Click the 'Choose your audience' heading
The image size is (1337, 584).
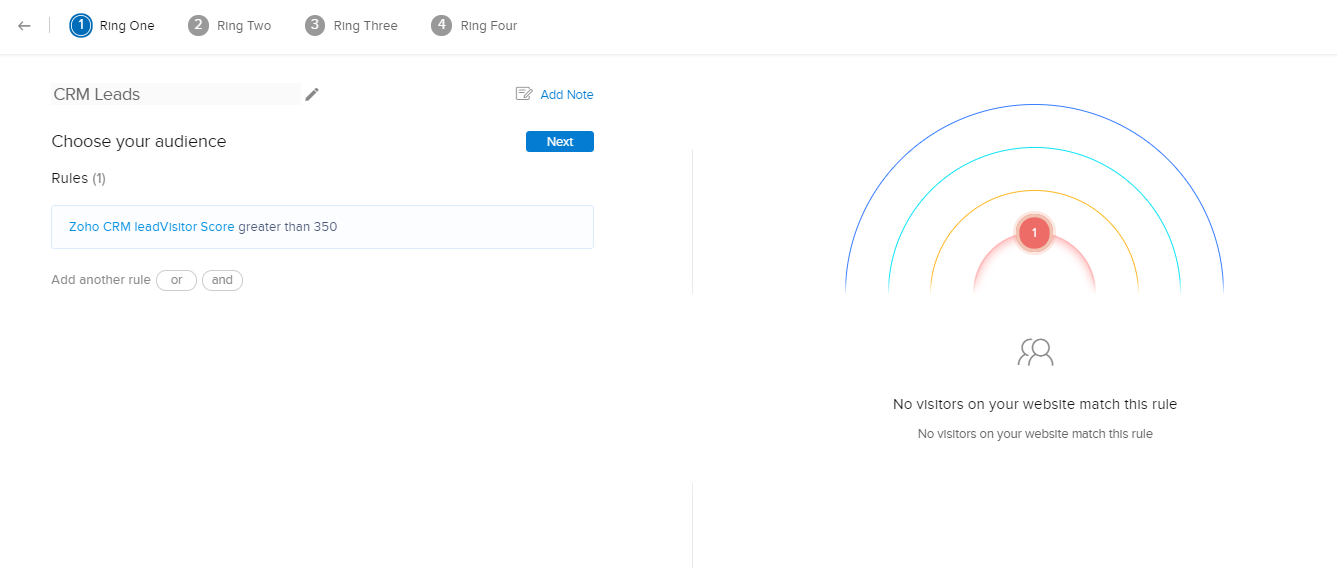(139, 142)
